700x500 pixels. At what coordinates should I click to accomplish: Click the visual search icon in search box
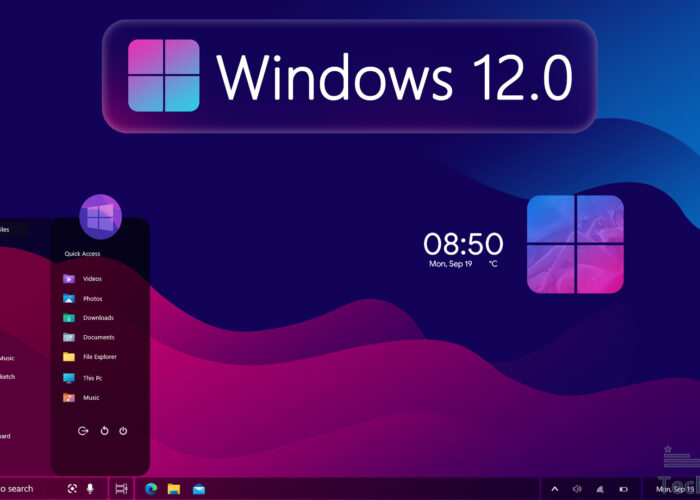(x=72, y=488)
